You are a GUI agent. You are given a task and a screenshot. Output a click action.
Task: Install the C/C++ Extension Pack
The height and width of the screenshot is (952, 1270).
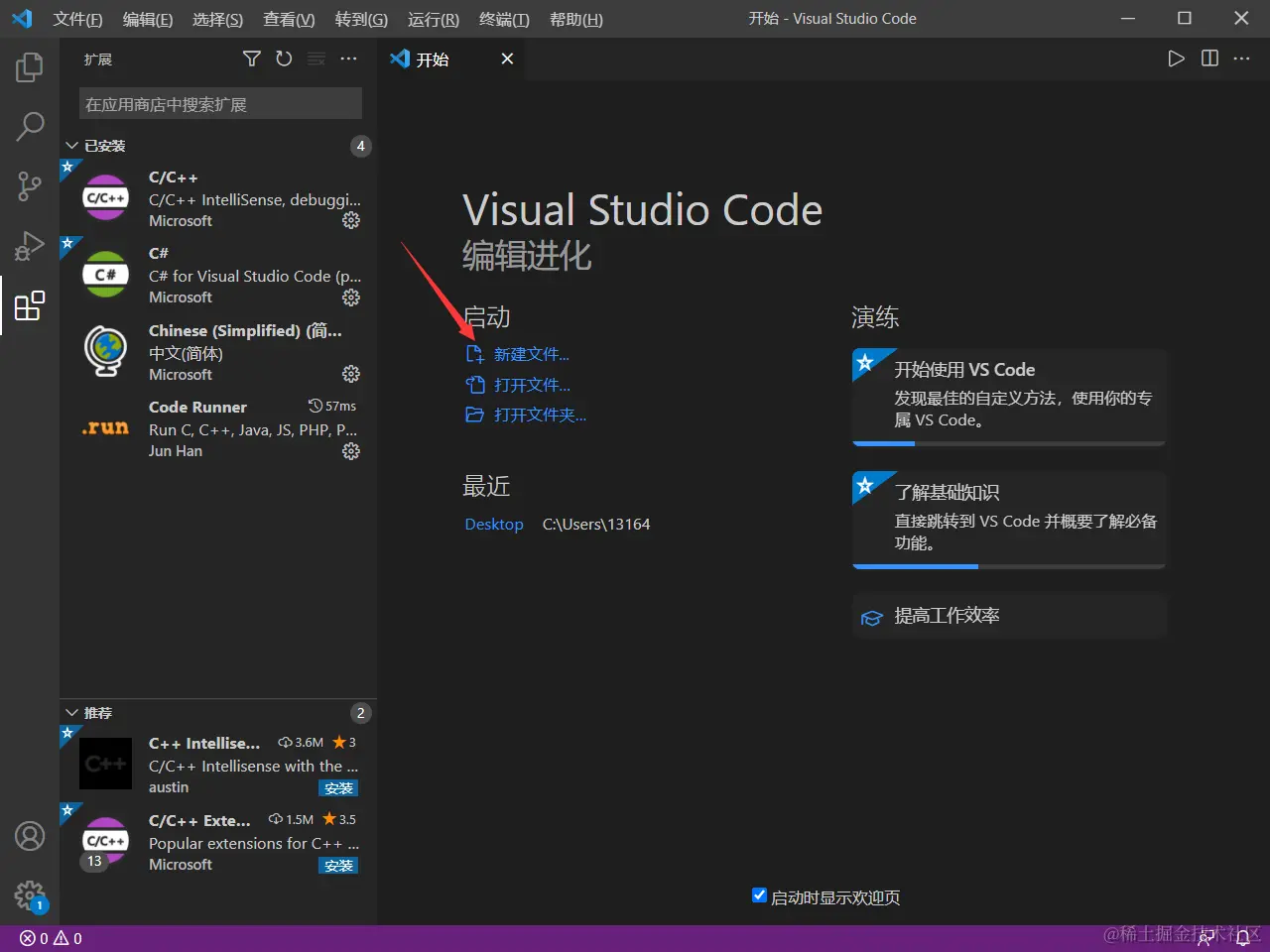[339, 866]
